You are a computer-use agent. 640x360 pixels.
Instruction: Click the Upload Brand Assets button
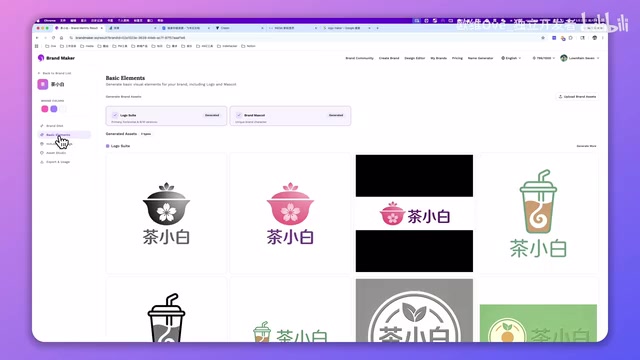tap(577, 97)
